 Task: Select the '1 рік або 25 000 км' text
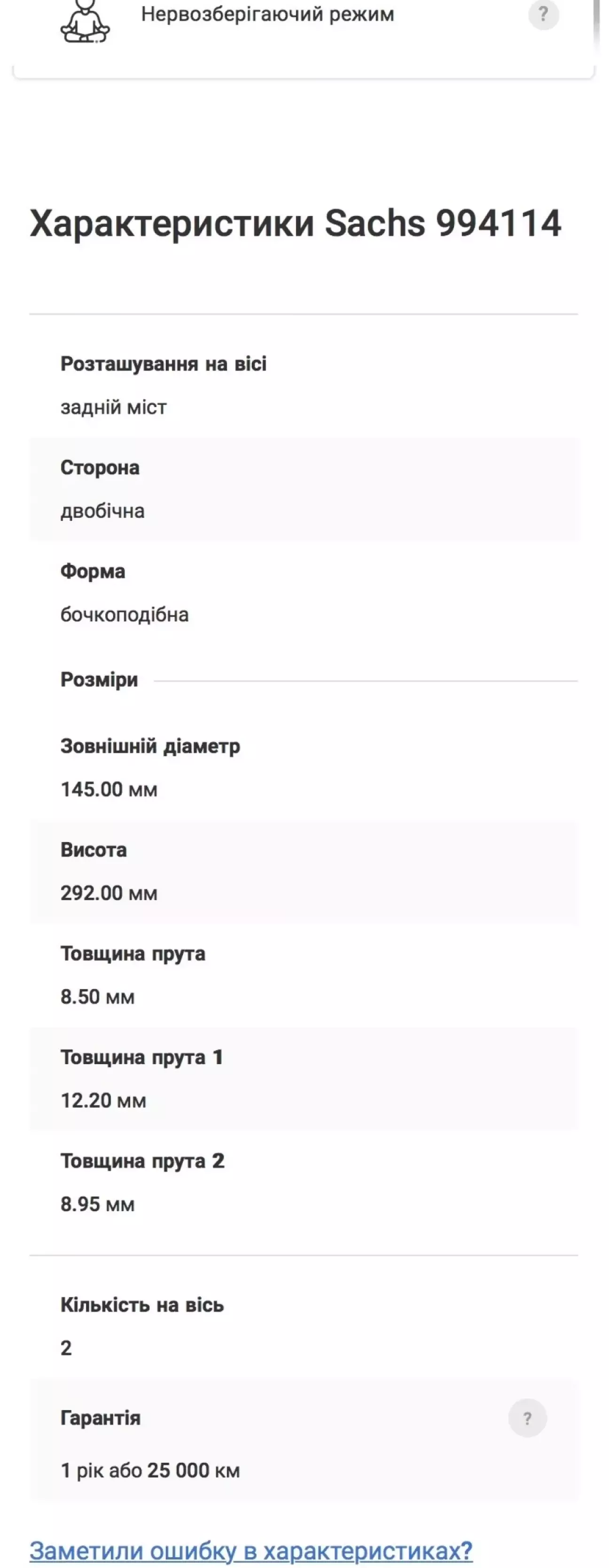click(x=150, y=1471)
